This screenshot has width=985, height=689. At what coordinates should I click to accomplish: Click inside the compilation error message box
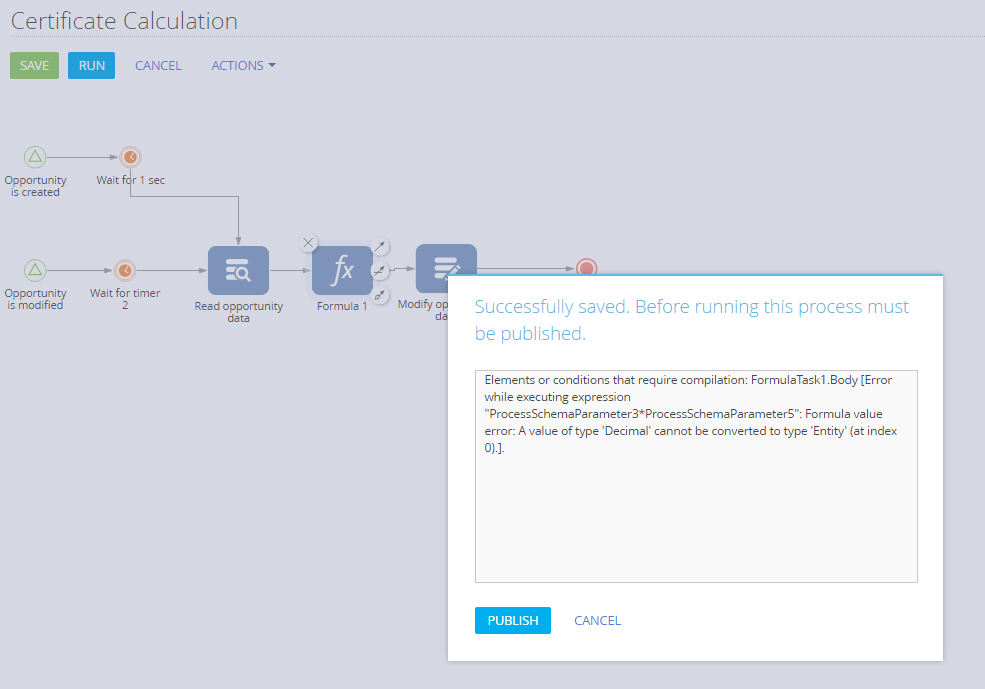tap(696, 476)
